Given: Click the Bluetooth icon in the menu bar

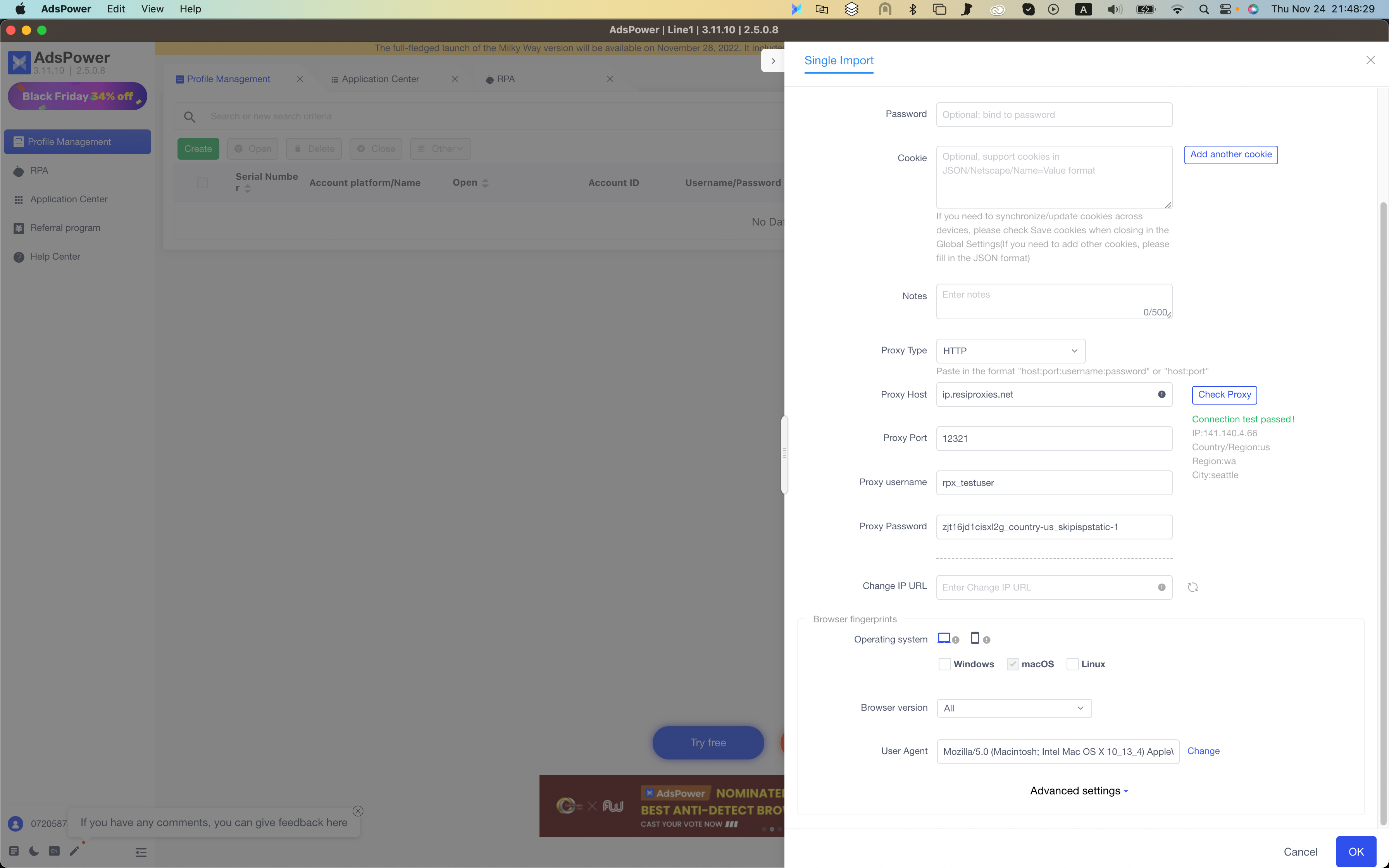Looking at the screenshot, I should pos(913,9).
